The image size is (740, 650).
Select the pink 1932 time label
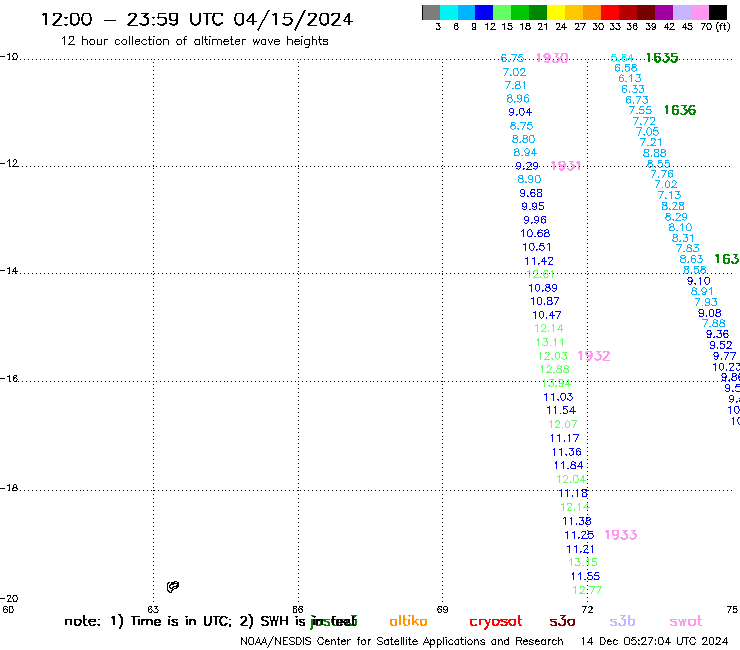pyautogui.click(x=594, y=356)
